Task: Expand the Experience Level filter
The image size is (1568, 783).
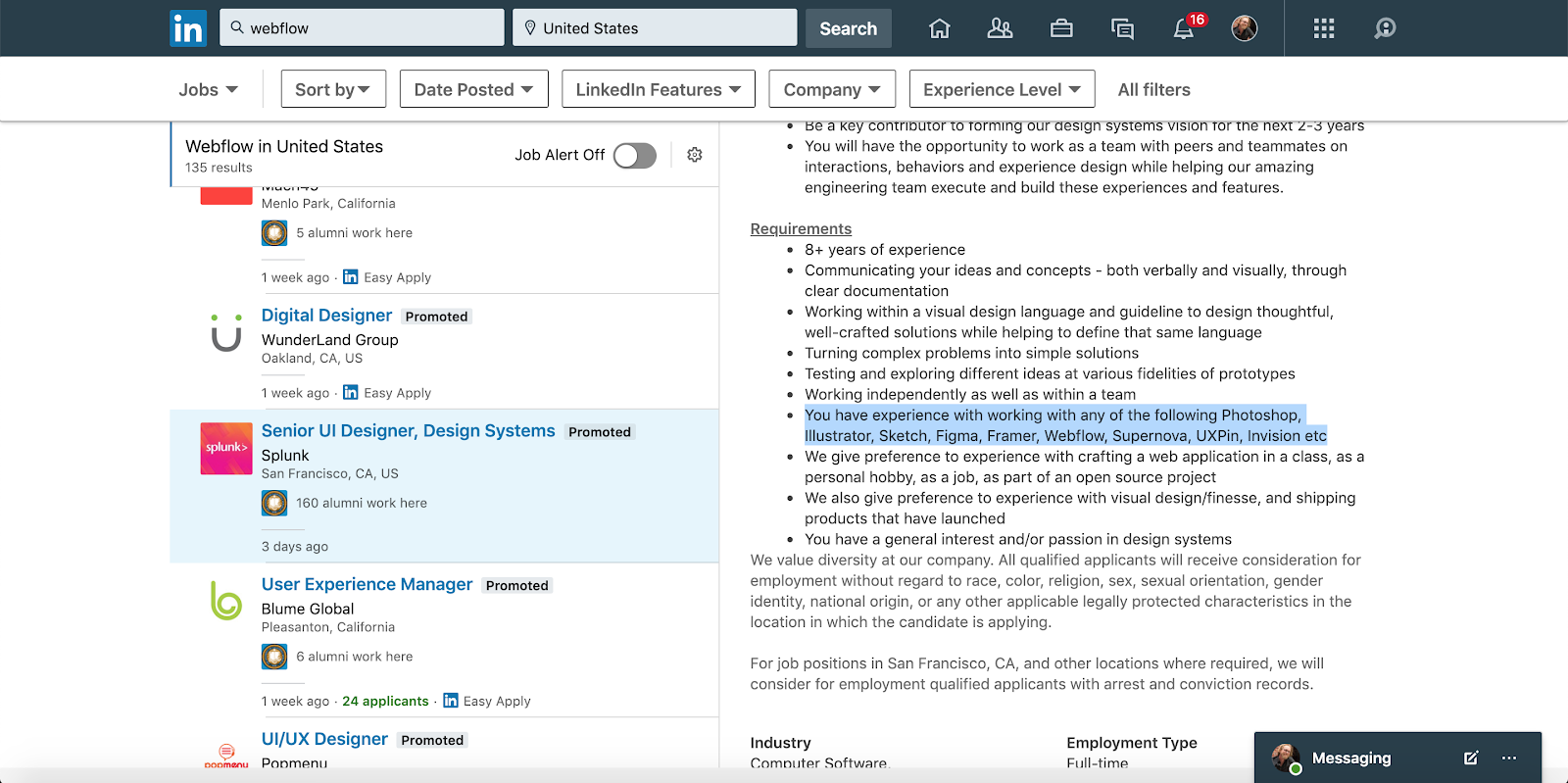Action: (x=1002, y=89)
